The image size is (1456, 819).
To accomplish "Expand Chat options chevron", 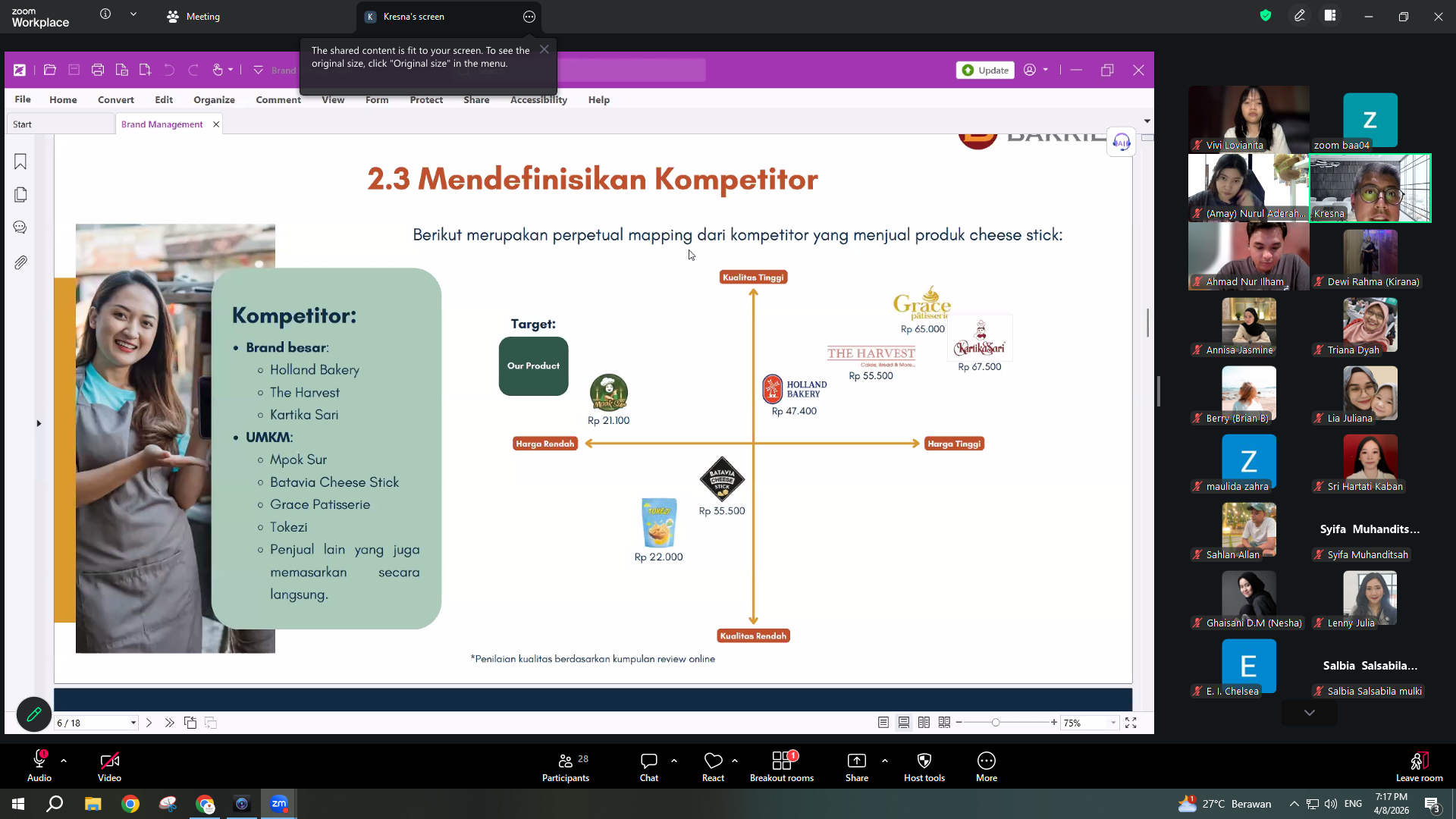I will (674, 760).
